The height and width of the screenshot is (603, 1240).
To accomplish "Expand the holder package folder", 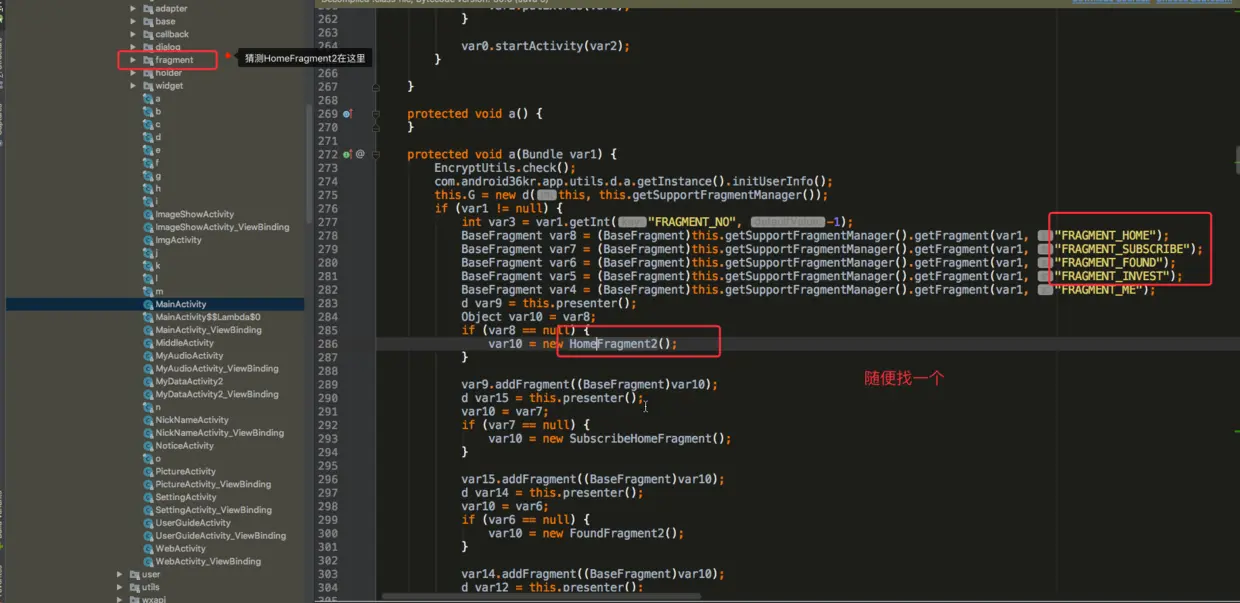I will tap(134, 73).
